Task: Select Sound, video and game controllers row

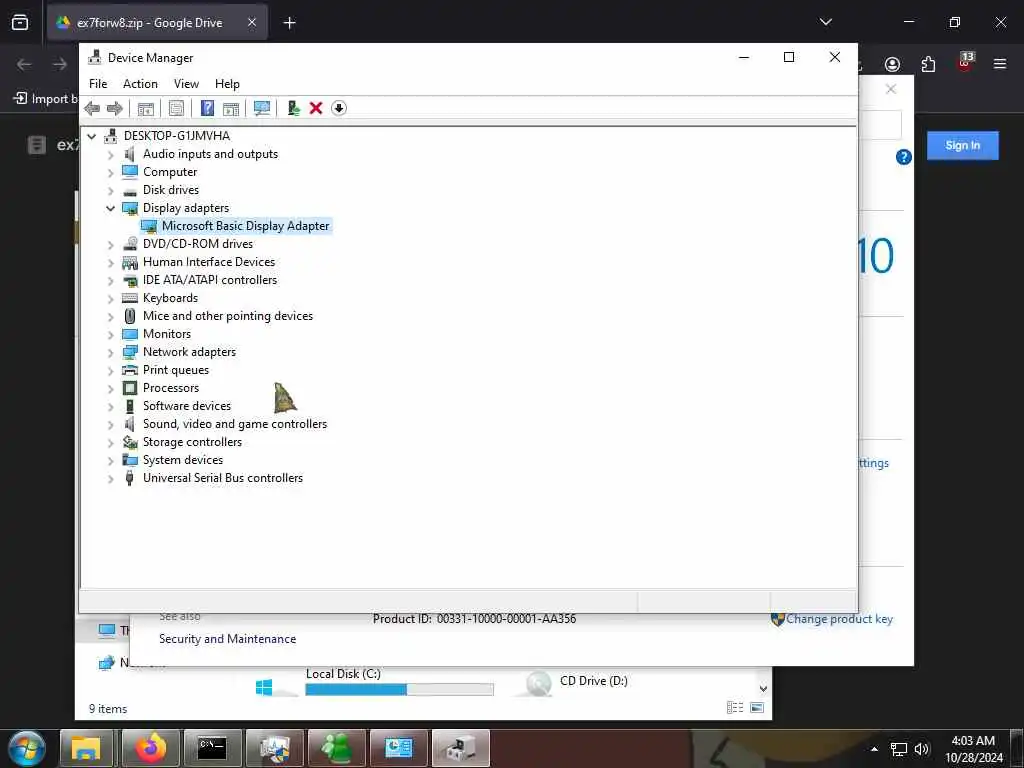Action: click(x=234, y=424)
